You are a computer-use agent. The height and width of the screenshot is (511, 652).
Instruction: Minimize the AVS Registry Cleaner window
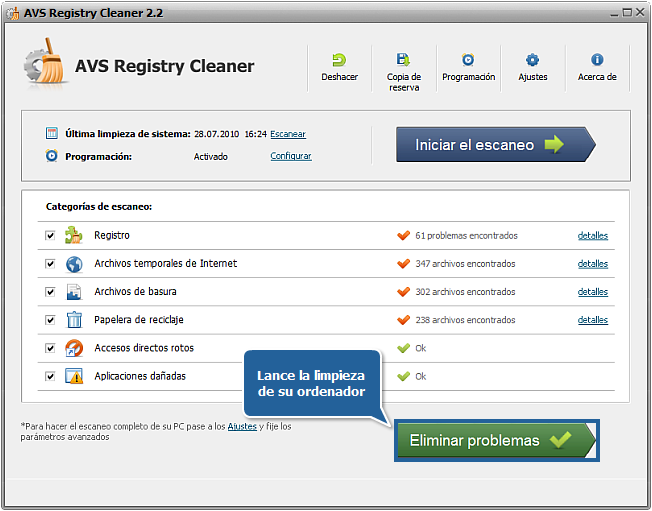point(614,13)
